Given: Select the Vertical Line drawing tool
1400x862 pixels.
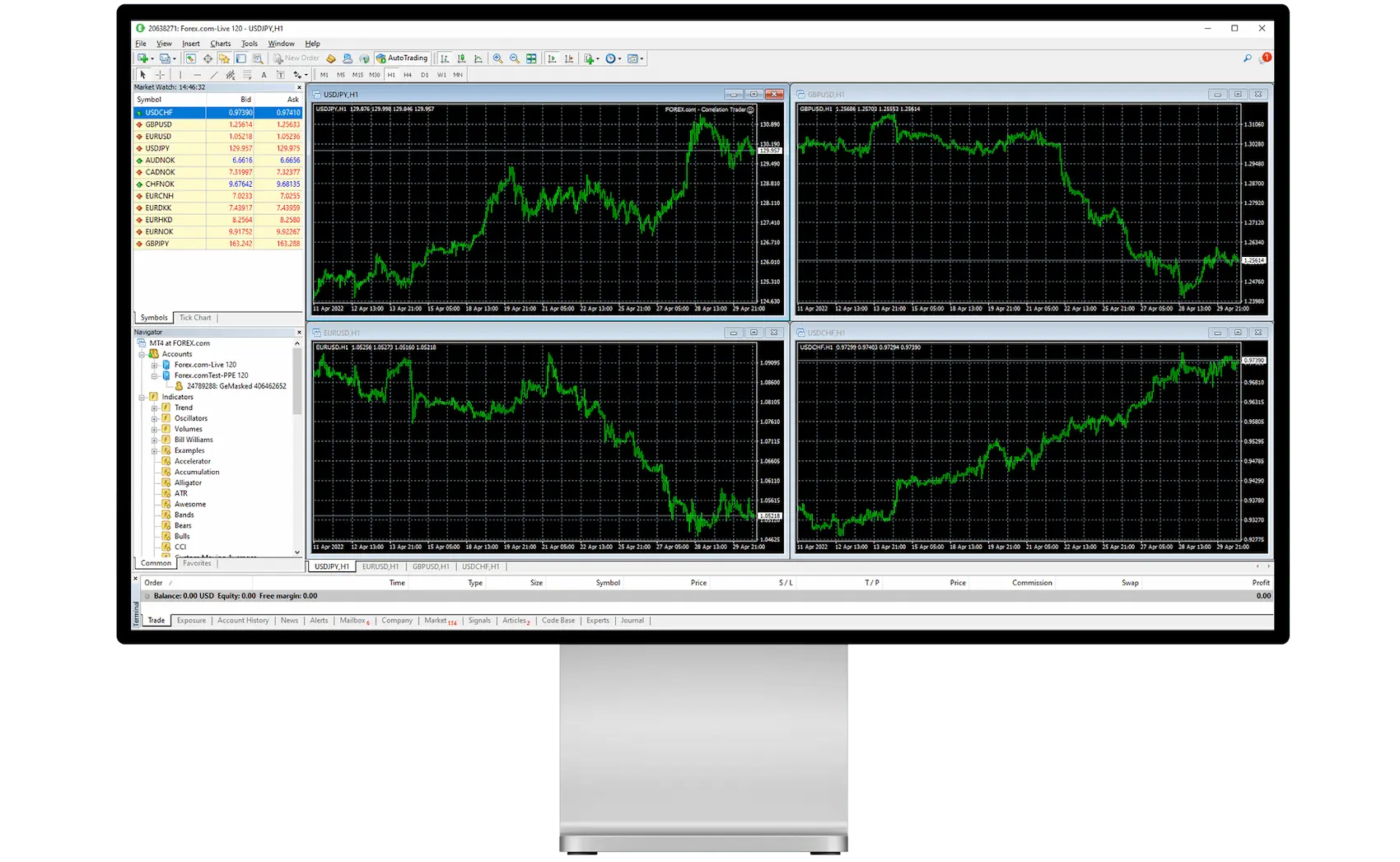Looking at the screenshot, I should point(180,75).
